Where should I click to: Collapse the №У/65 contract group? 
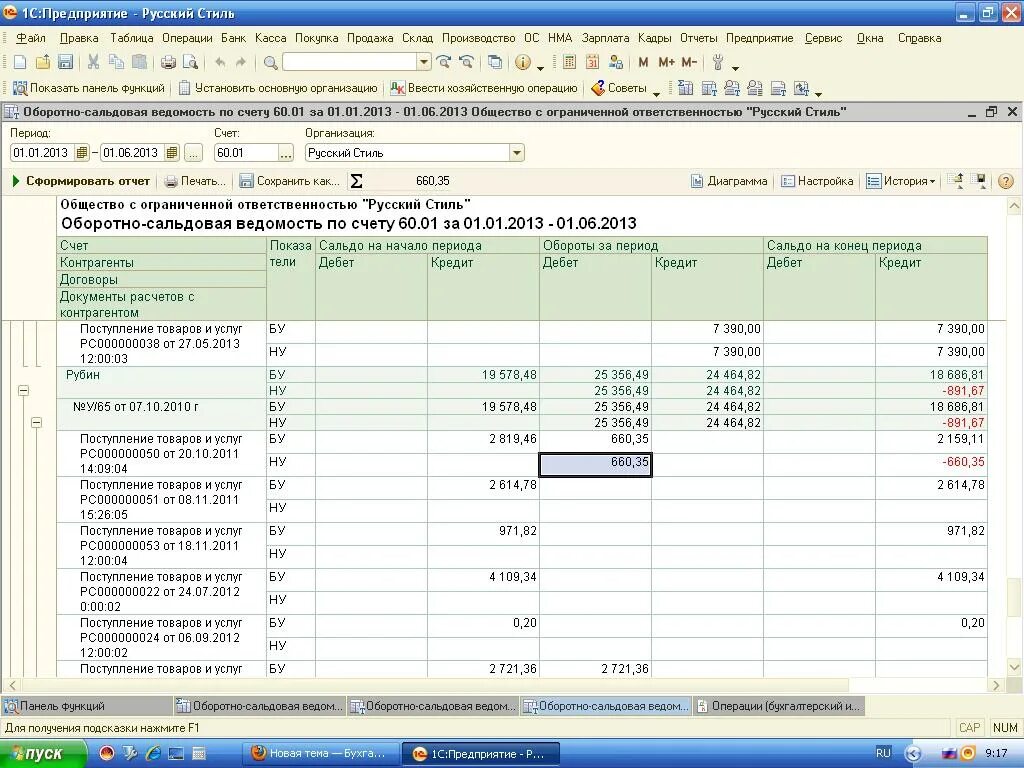[37, 423]
